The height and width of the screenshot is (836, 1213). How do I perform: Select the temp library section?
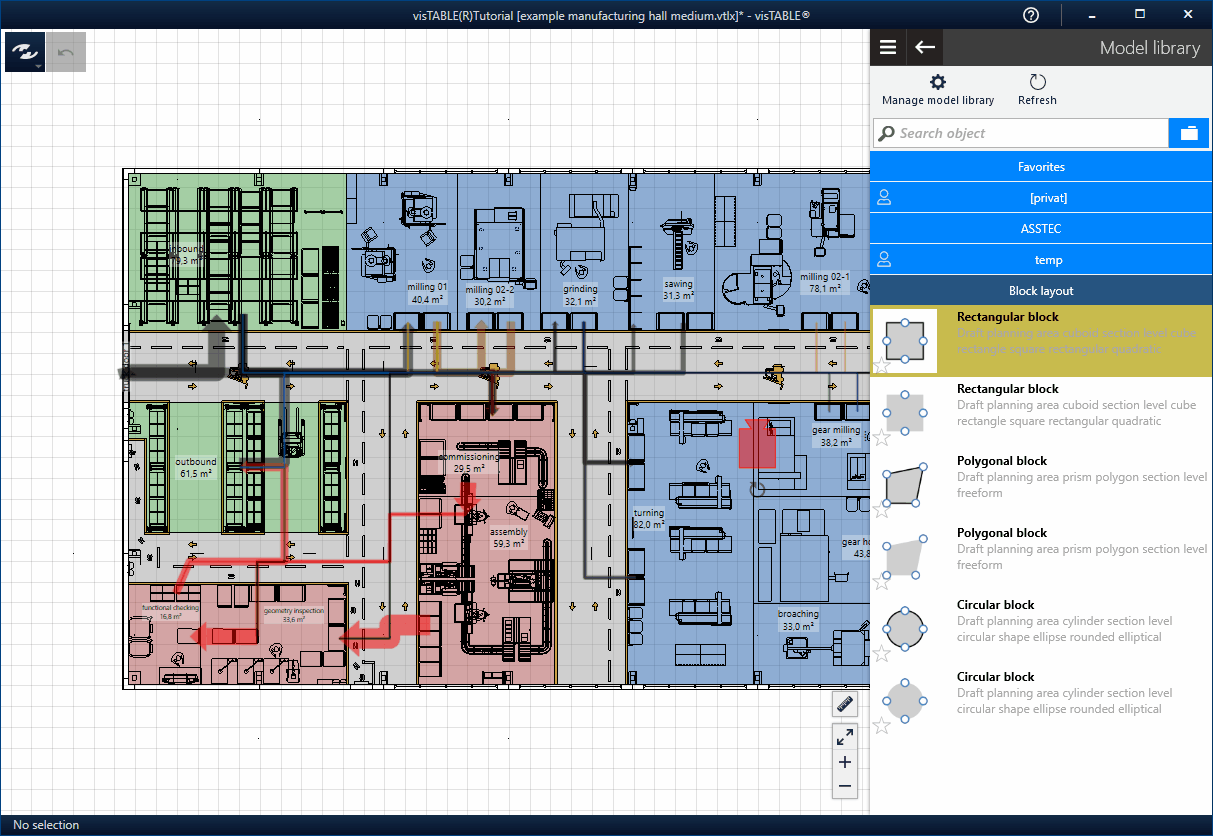click(x=1041, y=260)
